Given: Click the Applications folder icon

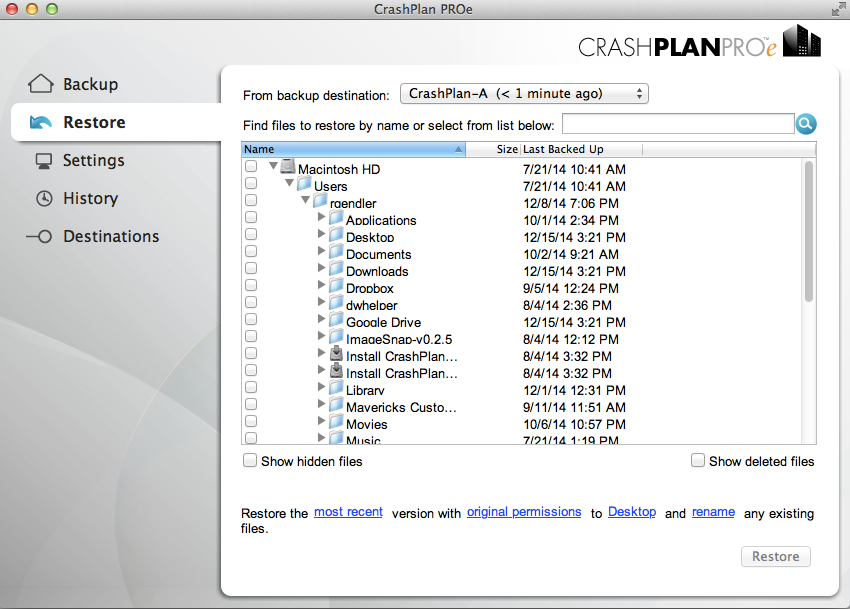Looking at the screenshot, I should point(337,219).
